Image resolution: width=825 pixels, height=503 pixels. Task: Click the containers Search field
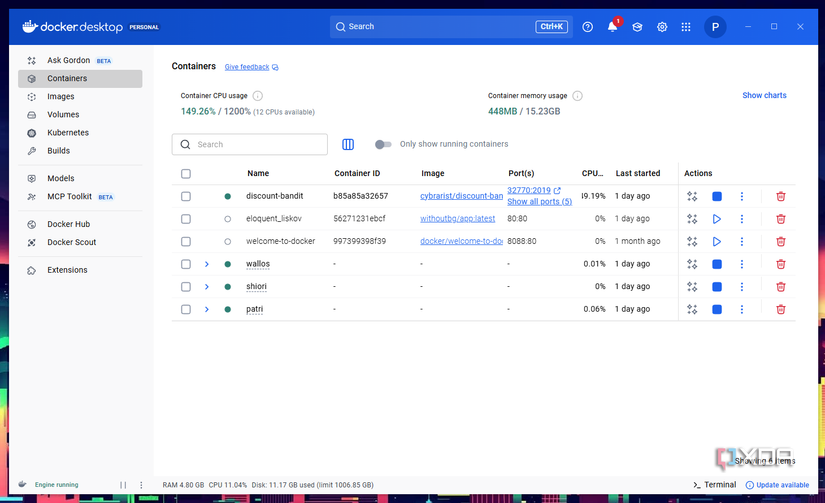coord(249,144)
